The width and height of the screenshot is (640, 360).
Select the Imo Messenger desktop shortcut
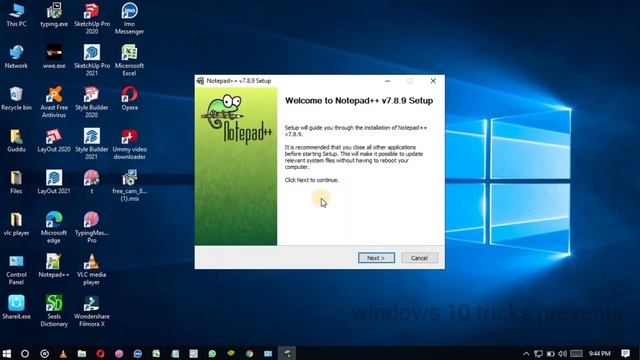click(129, 18)
